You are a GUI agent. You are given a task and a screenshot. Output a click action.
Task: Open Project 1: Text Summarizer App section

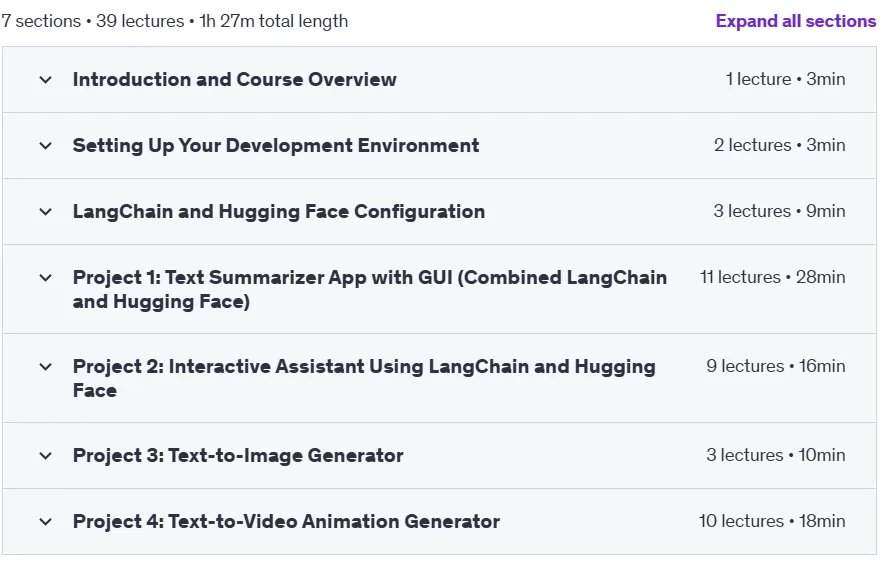[x=370, y=289]
